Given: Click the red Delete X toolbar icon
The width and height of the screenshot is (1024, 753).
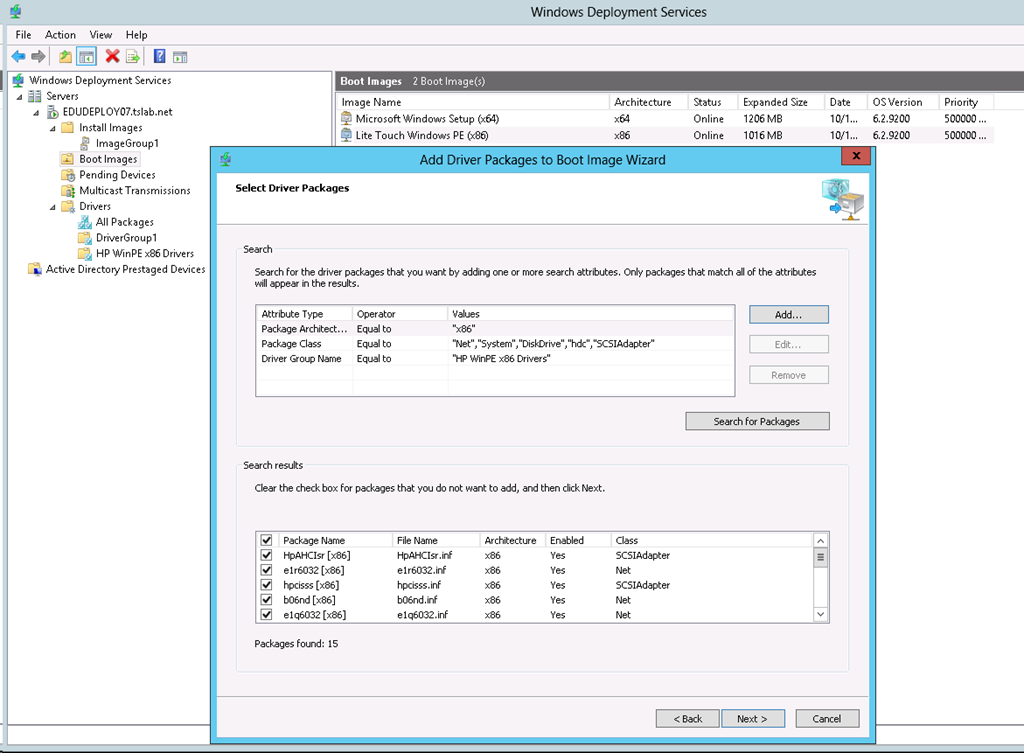Looking at the screenshot, I should tap(111, 56).
